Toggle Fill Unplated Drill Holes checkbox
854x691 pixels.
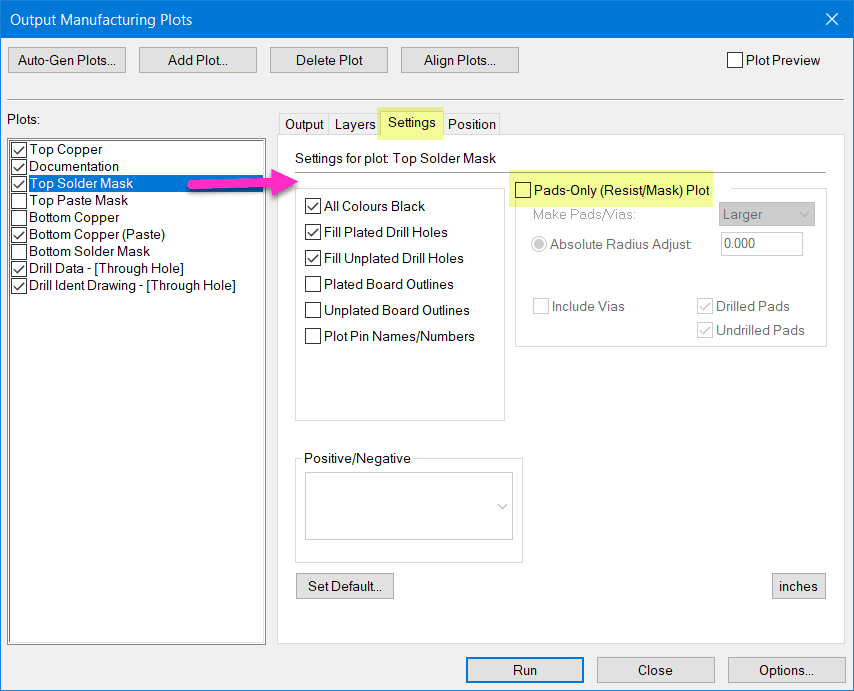click(313, 258)
